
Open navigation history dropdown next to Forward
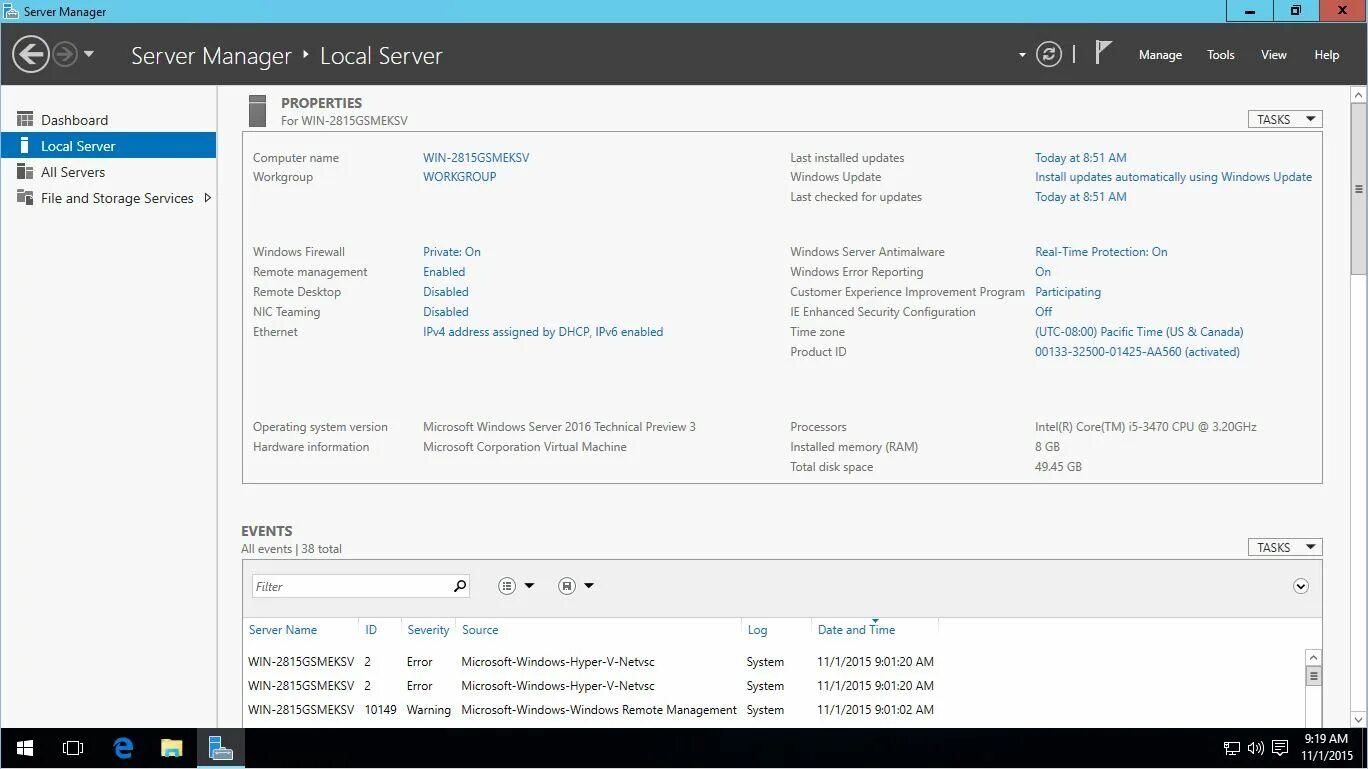pos(89,54)
